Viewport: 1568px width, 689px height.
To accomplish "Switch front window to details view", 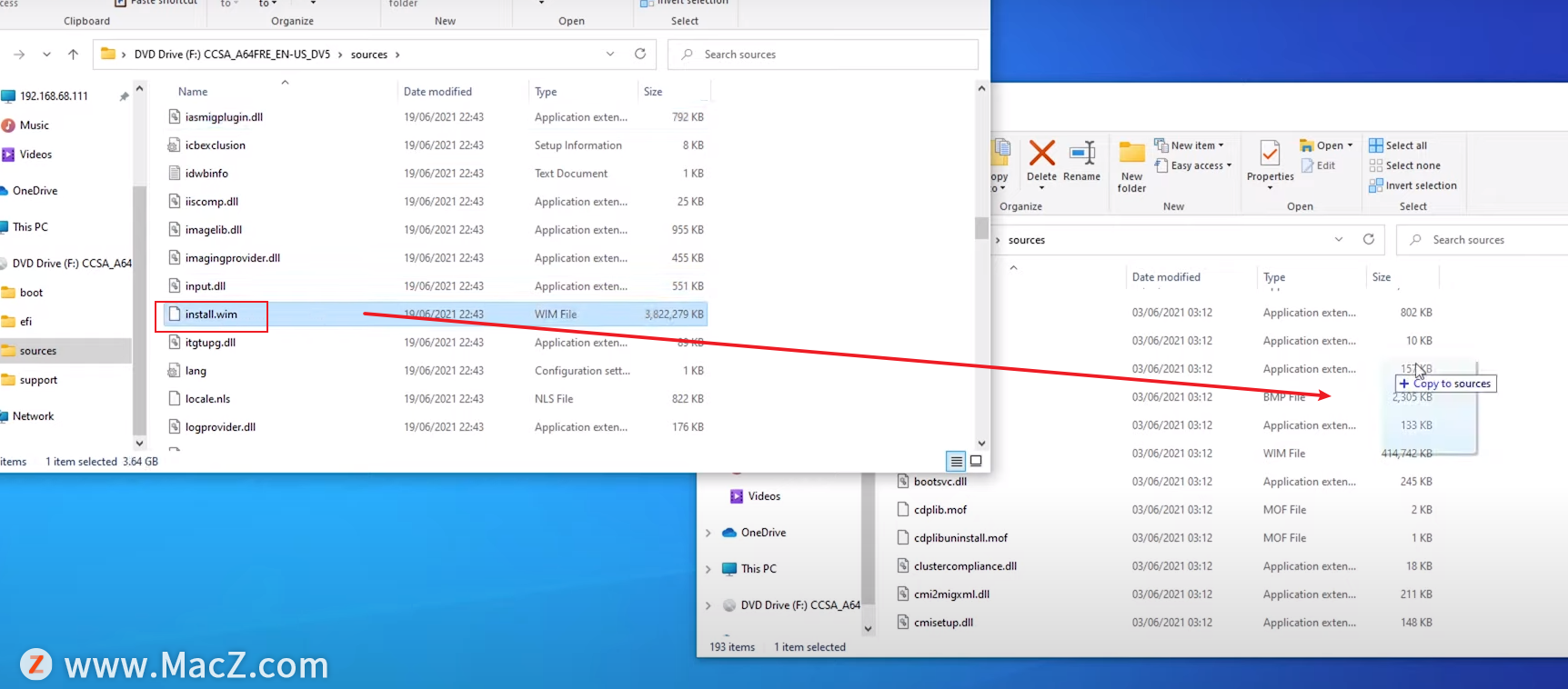I will 956,461.
